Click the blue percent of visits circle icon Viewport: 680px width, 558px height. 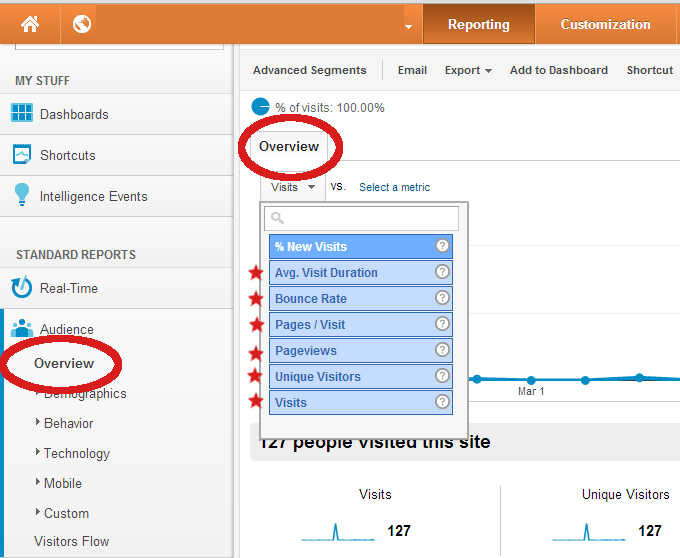[261, 107]
